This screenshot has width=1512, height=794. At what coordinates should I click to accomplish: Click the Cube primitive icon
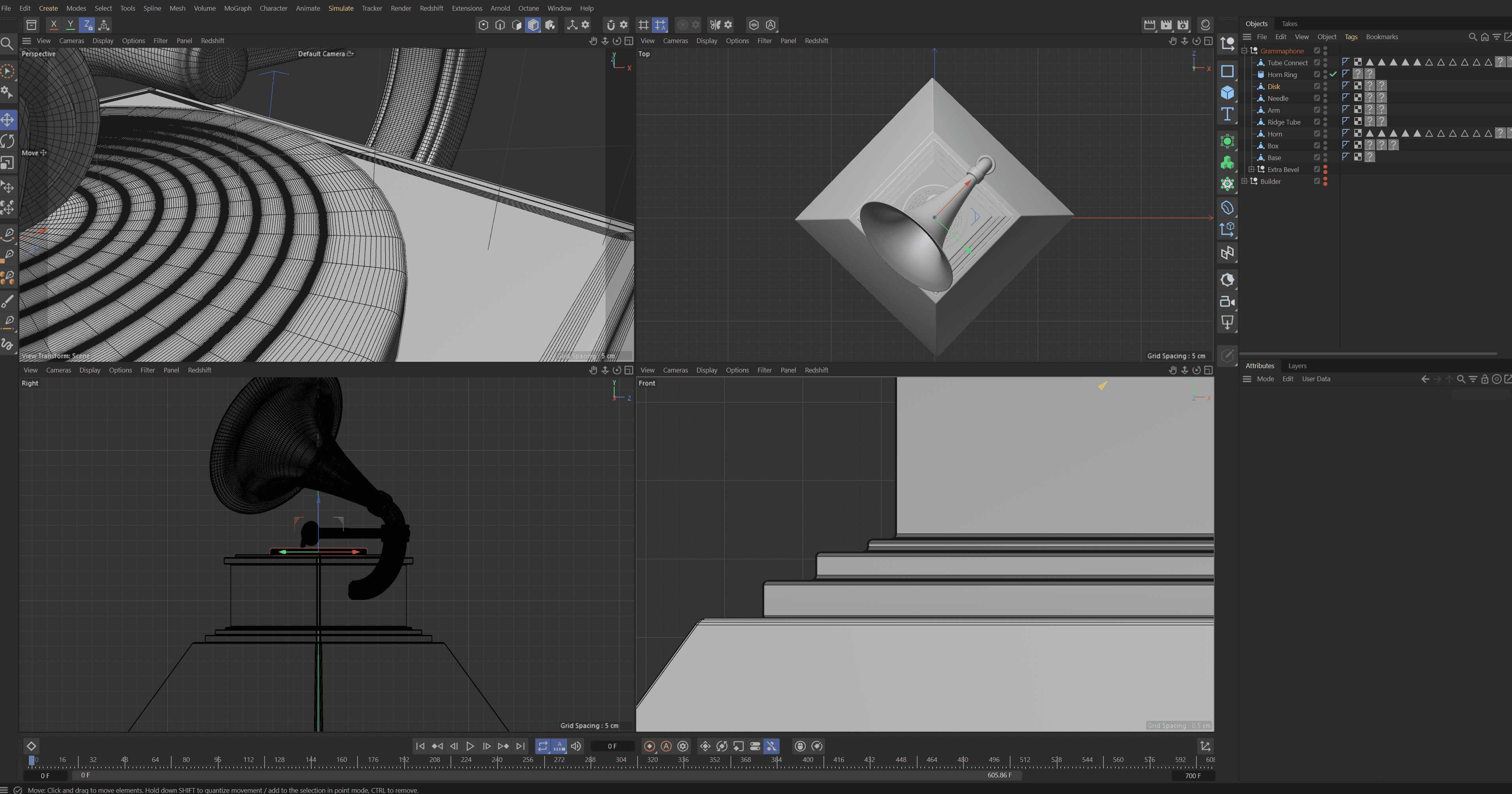(x=1227, y=93)
